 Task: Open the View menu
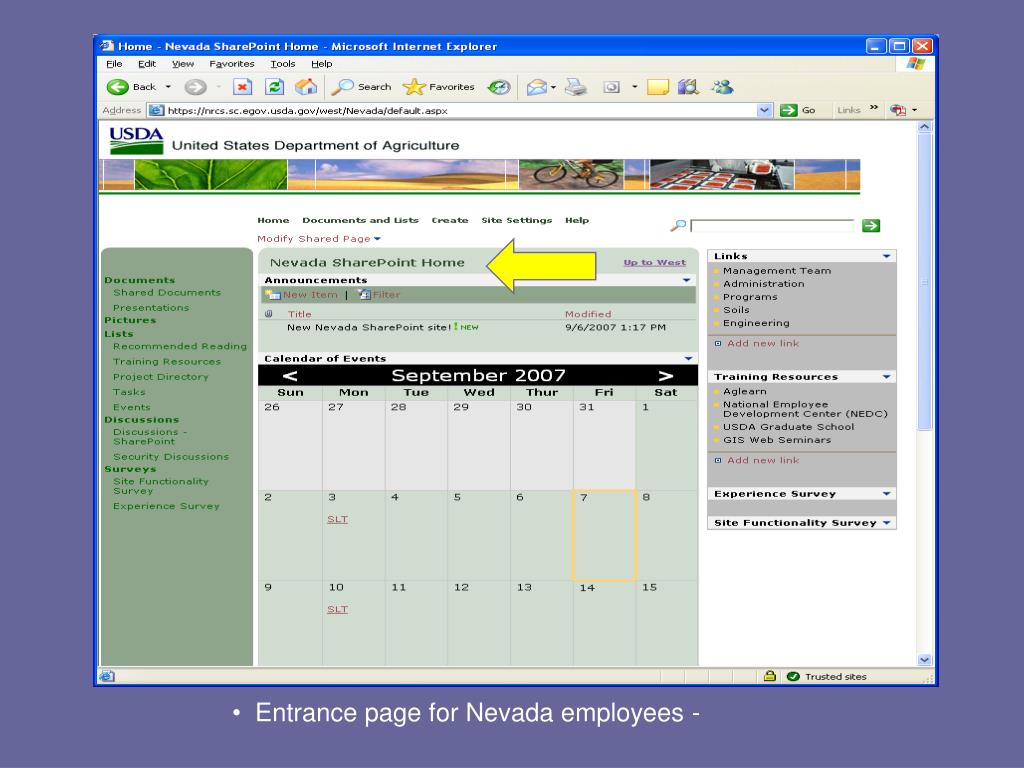[x=183, y=64]
